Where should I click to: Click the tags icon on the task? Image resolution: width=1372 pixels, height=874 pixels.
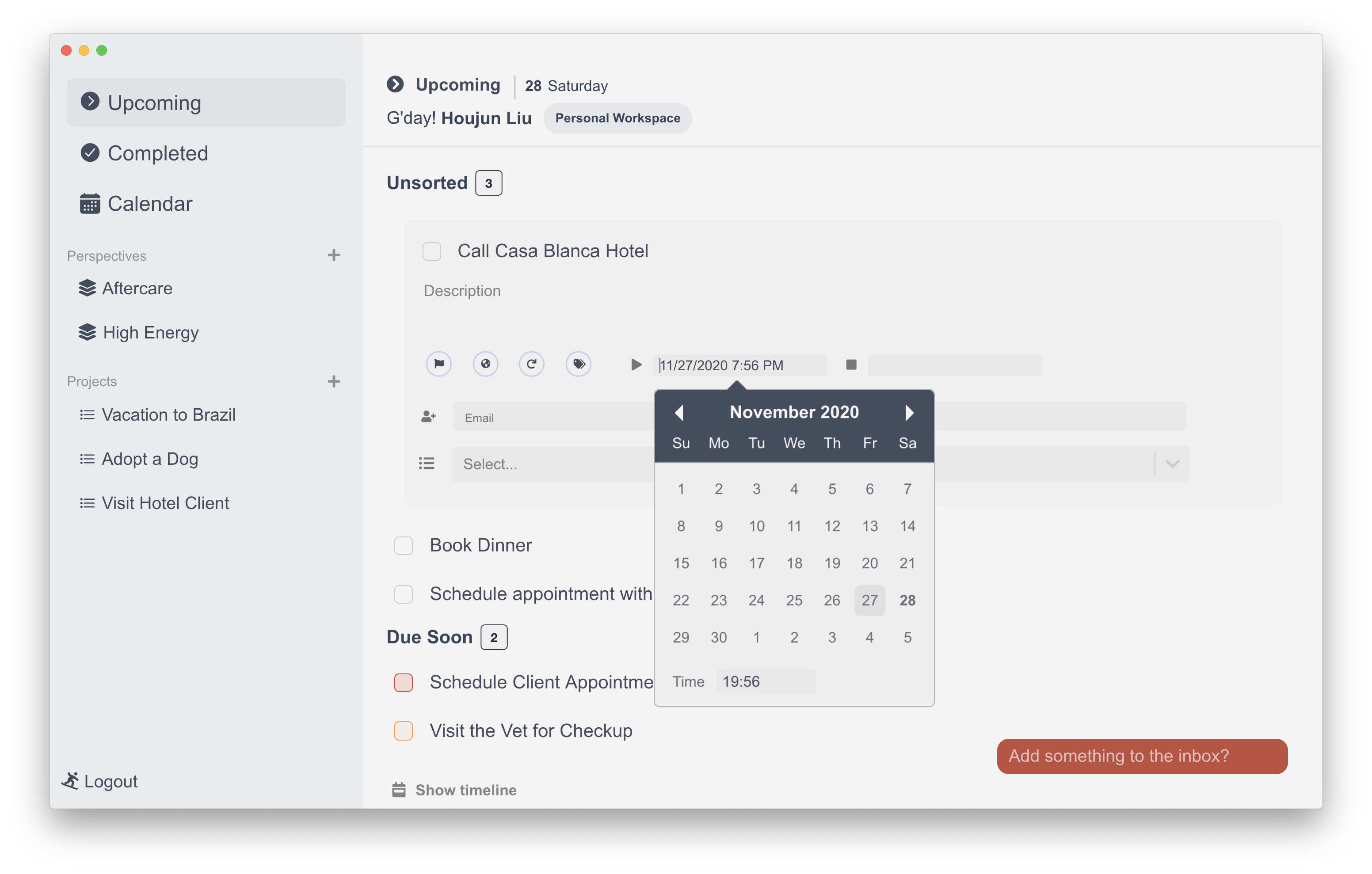[x=578, y=364]
